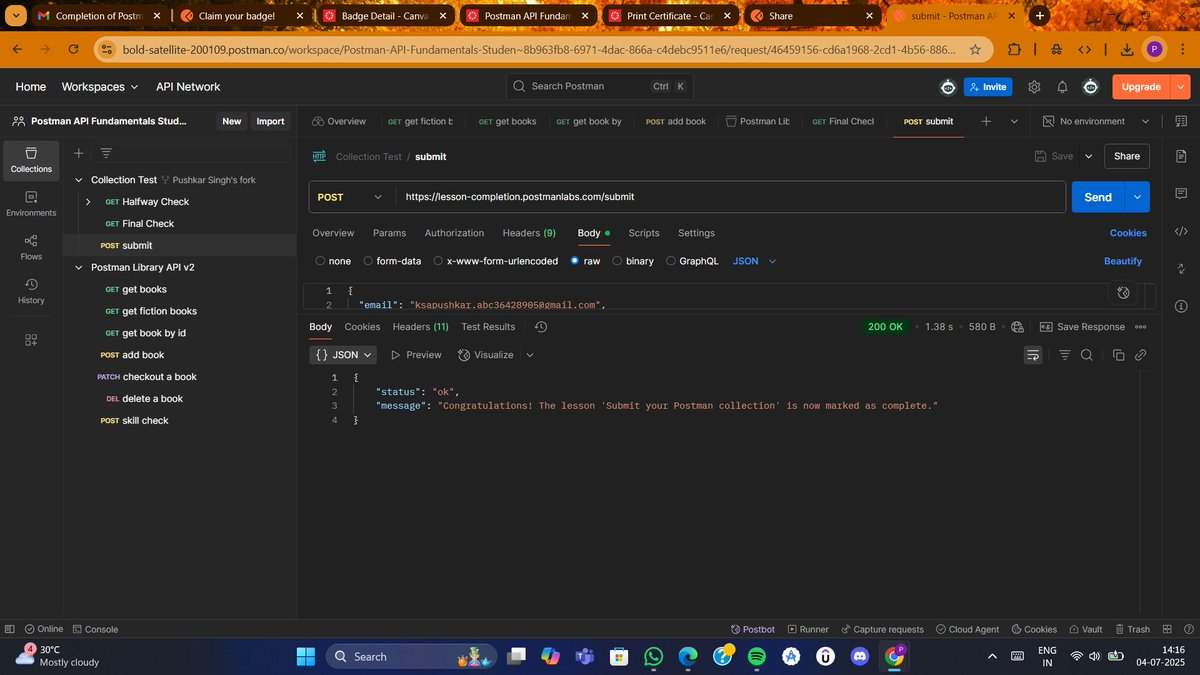Screen dimensions: 1200x675
Task: Click the response history clock icon
Action: tap(541, 327)
